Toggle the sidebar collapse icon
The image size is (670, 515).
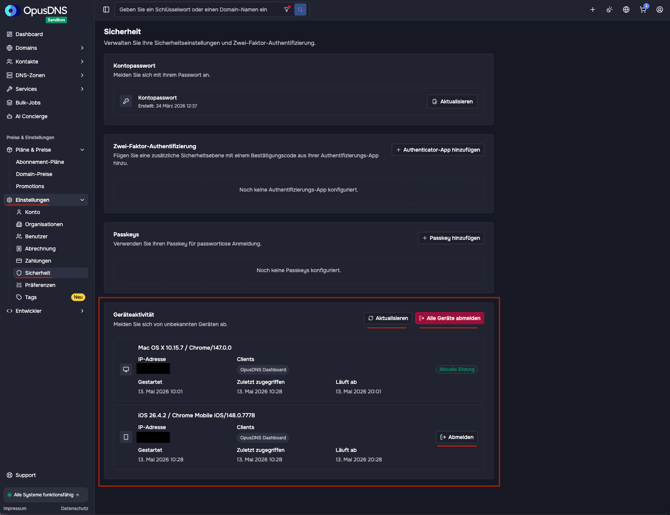pos(106,9)
